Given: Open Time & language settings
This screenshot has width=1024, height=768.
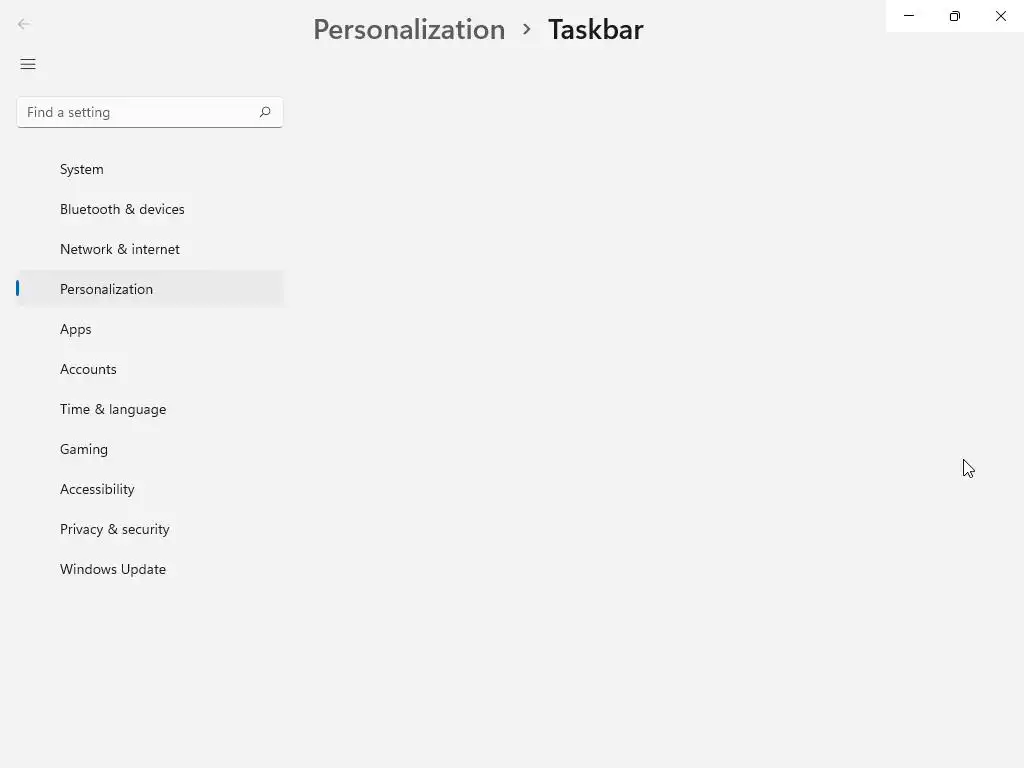Looking at the screenshot, I should pos(113,409).
